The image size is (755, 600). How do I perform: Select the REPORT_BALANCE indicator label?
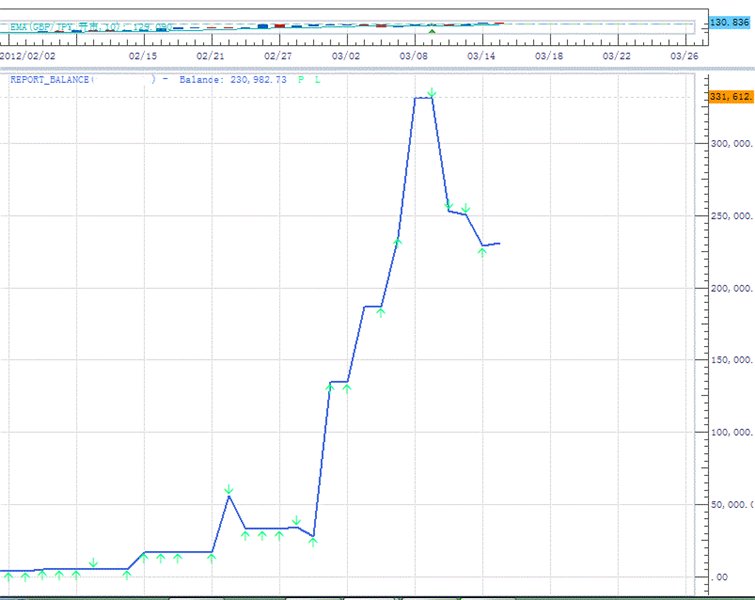click(52, 79)
